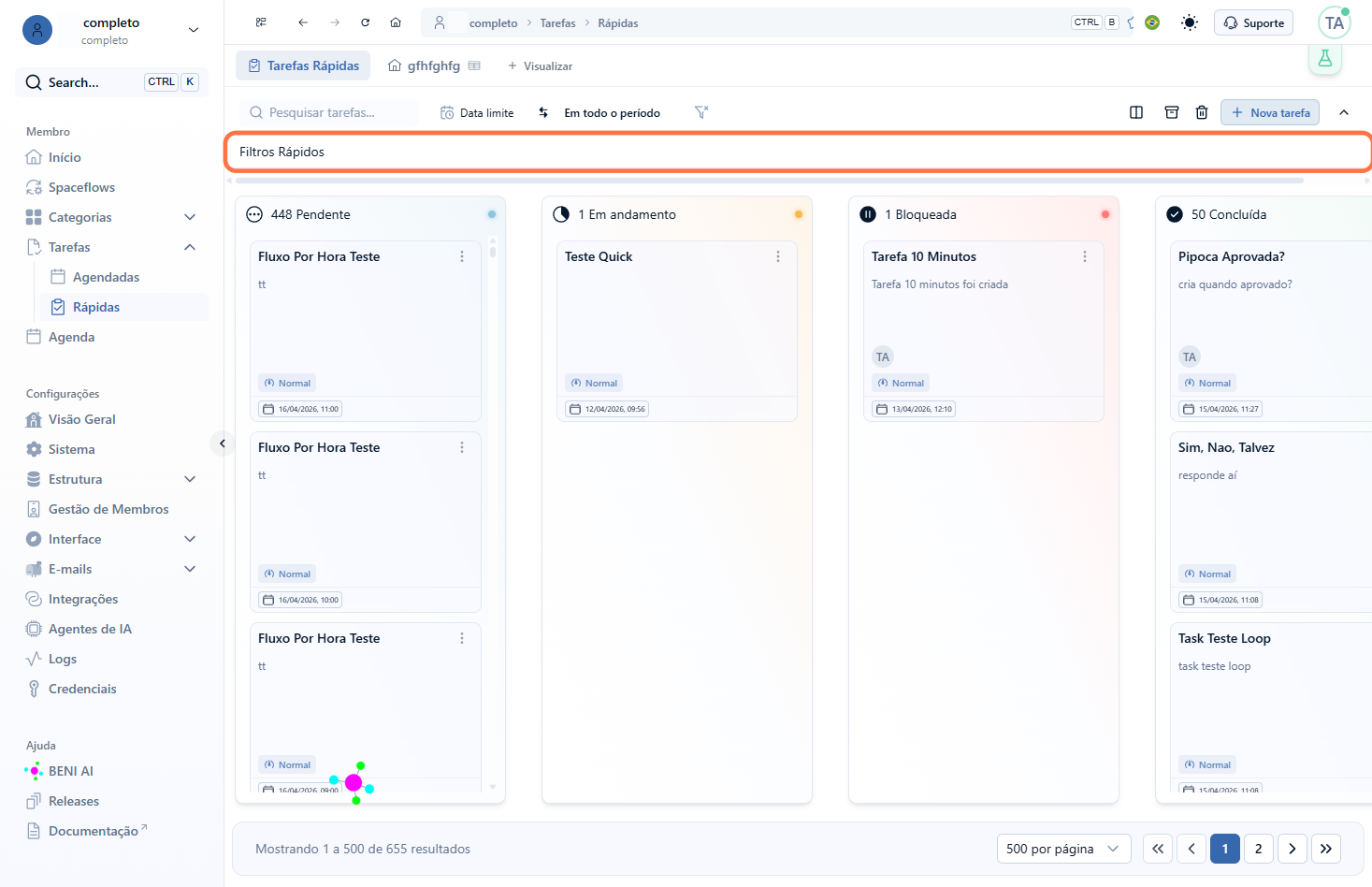This screenshot has height=887, width=1372.
Task: Click the trash icon in the toolbar
Action: [x=1202, y=112]
